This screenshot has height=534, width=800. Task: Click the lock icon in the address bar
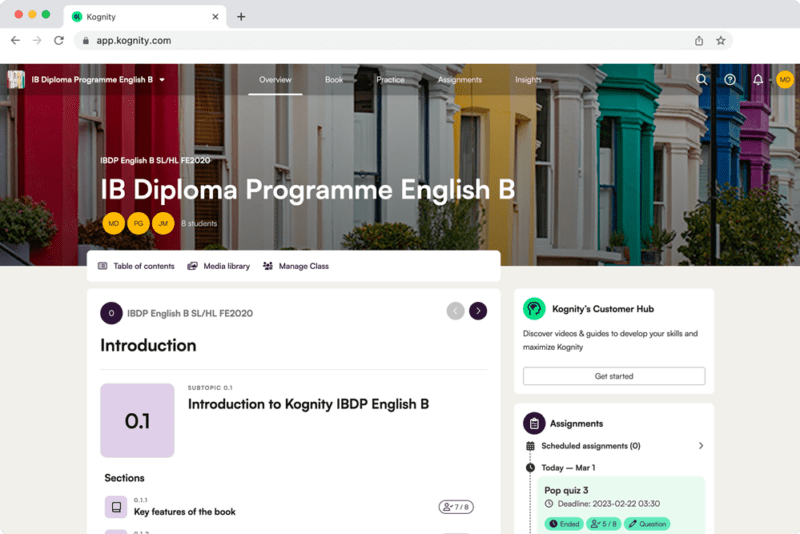tap(86, 41)
